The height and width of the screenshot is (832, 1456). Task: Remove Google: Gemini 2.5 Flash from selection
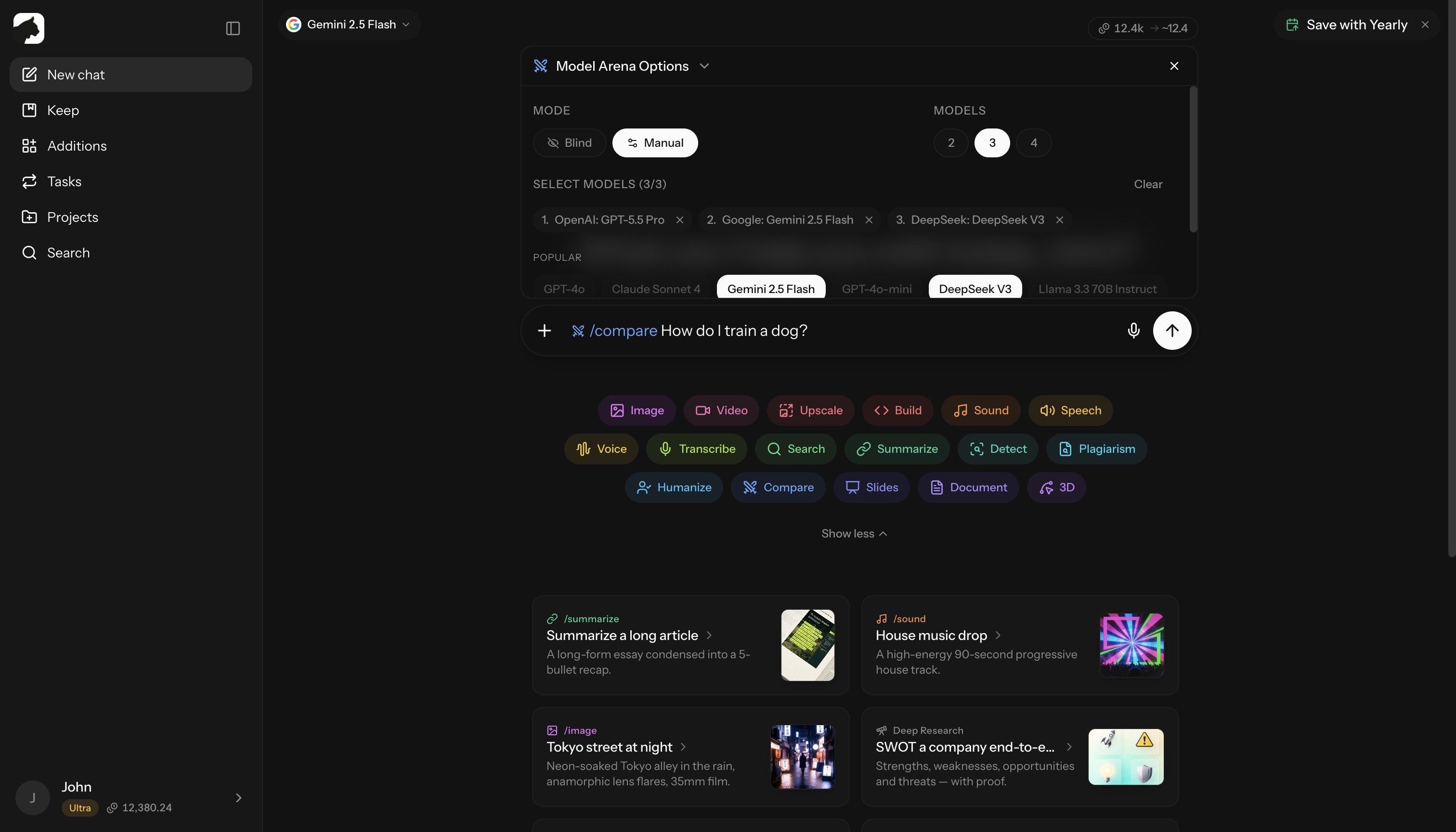point(869,220)
